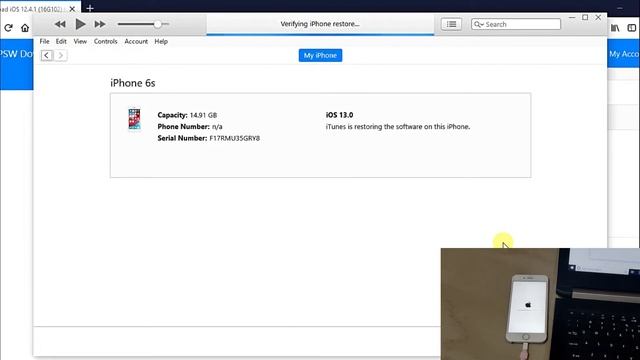
Task: Click the My Account link in browser
Action: [x=624, y=54]
